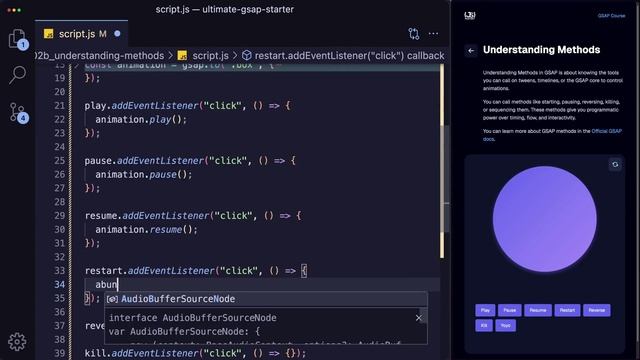
Task: Accept the AudioBufferSourceNode autocomplete suggestion
Action: click(x=266, y=299)
